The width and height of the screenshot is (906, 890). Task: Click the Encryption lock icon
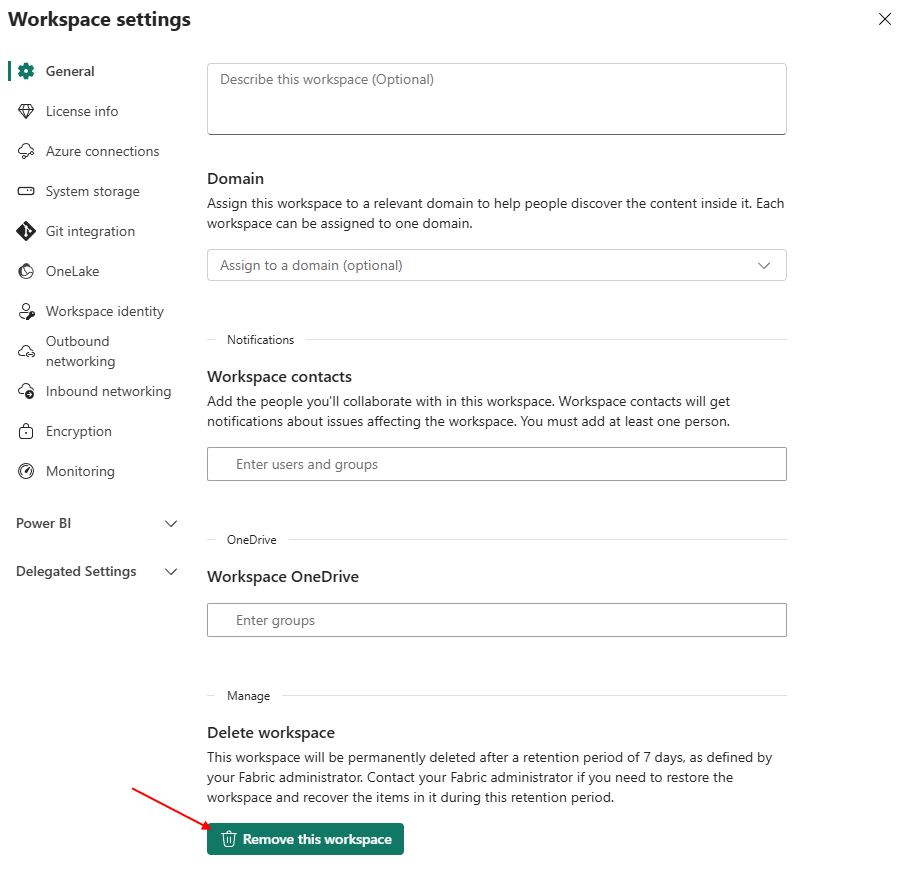(x=26, y=431)
